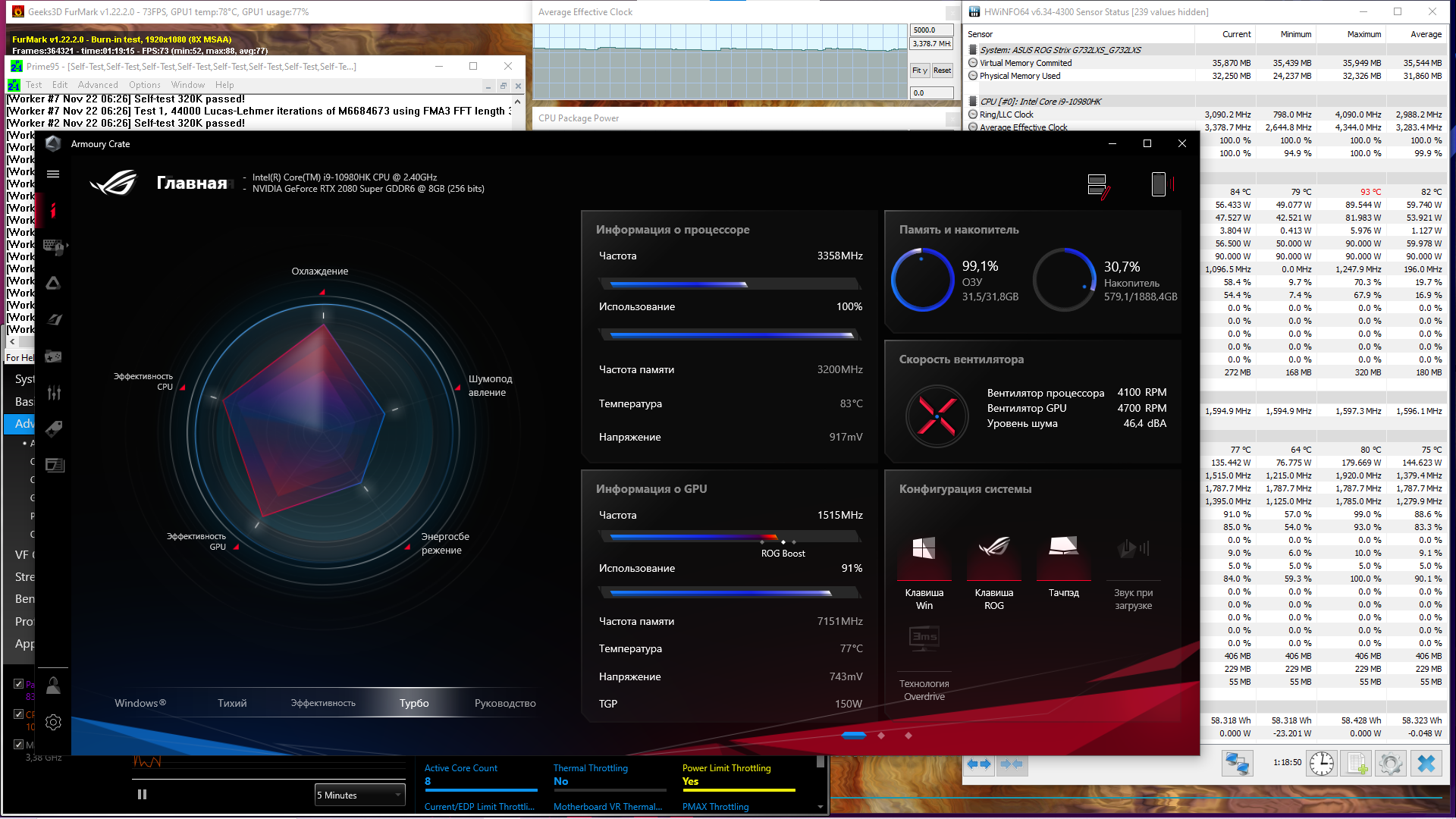Open the GameVisual icon in the sidebar

coord(53,319)
